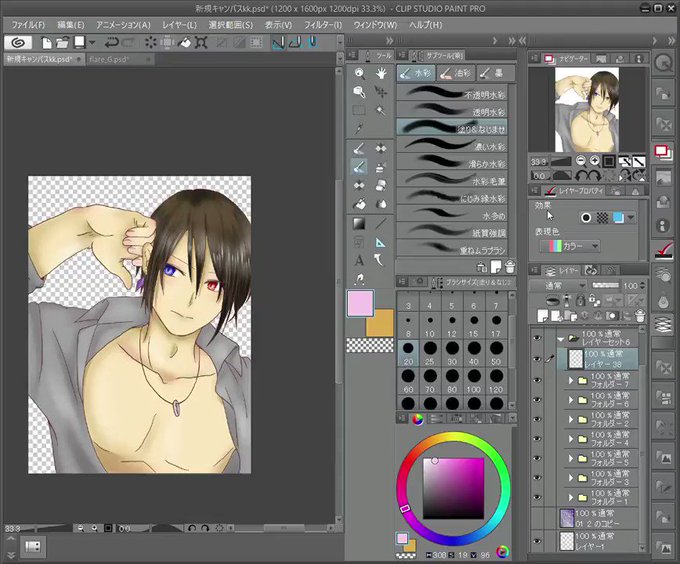Click the transparent color checker swatch
Viewport: 680px width, 564px height.
click(x=370, y=345)
